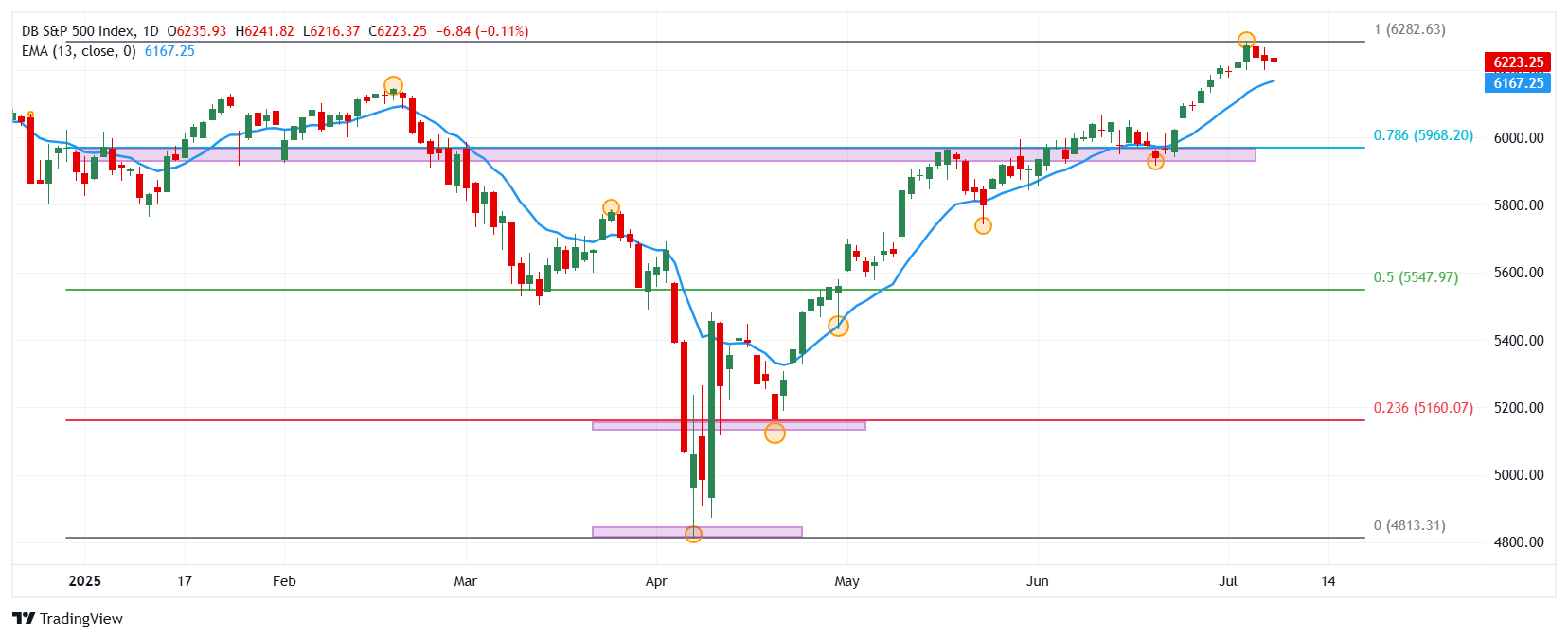This screenshot has height=639, width=1568.
Task: Click the Apr label on the time axis
Action: point(656,581)
